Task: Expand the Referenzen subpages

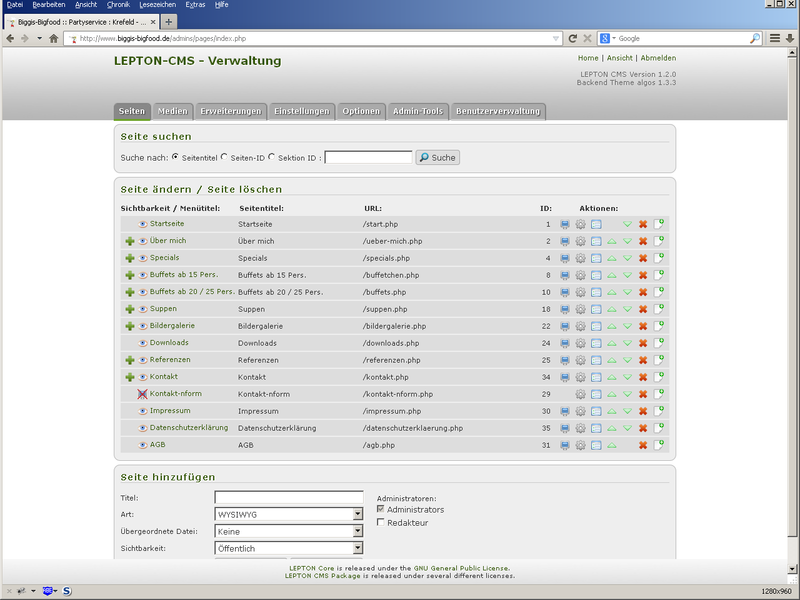Action: pos(130,360)
